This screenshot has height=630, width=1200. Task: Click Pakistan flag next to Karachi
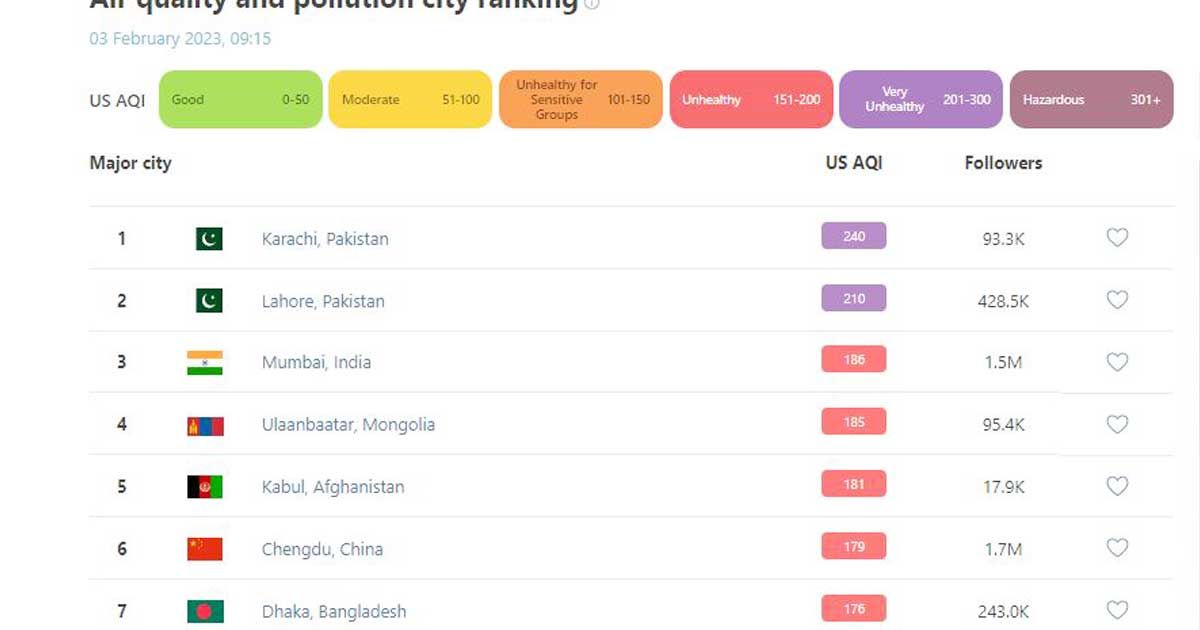(209, 239)
